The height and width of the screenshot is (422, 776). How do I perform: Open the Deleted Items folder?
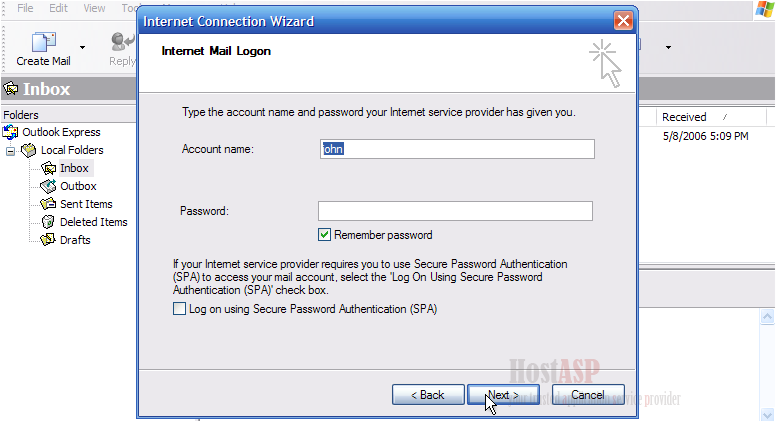click(94, 222)
